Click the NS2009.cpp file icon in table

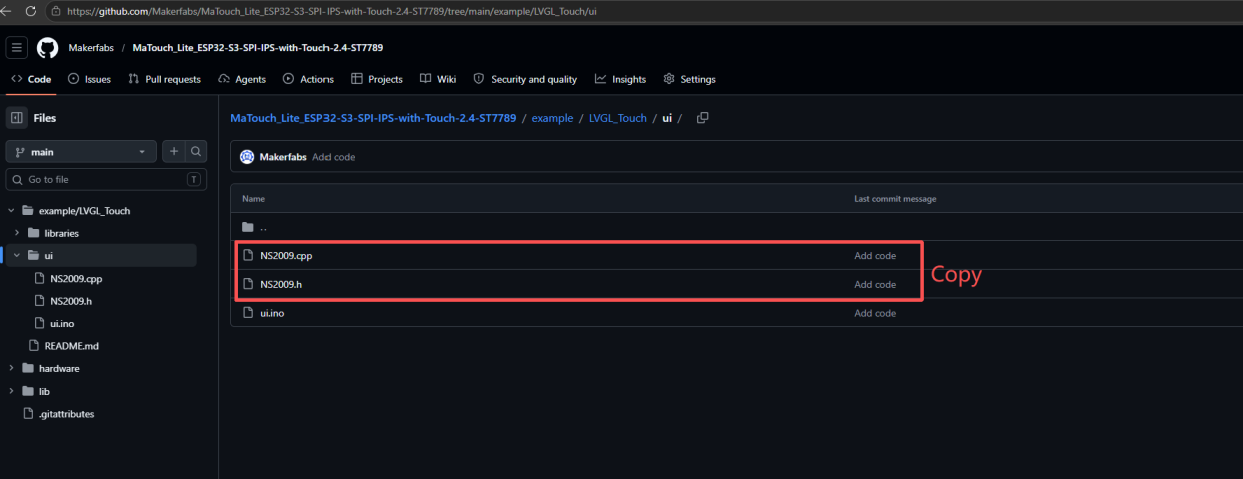[248, 256]
